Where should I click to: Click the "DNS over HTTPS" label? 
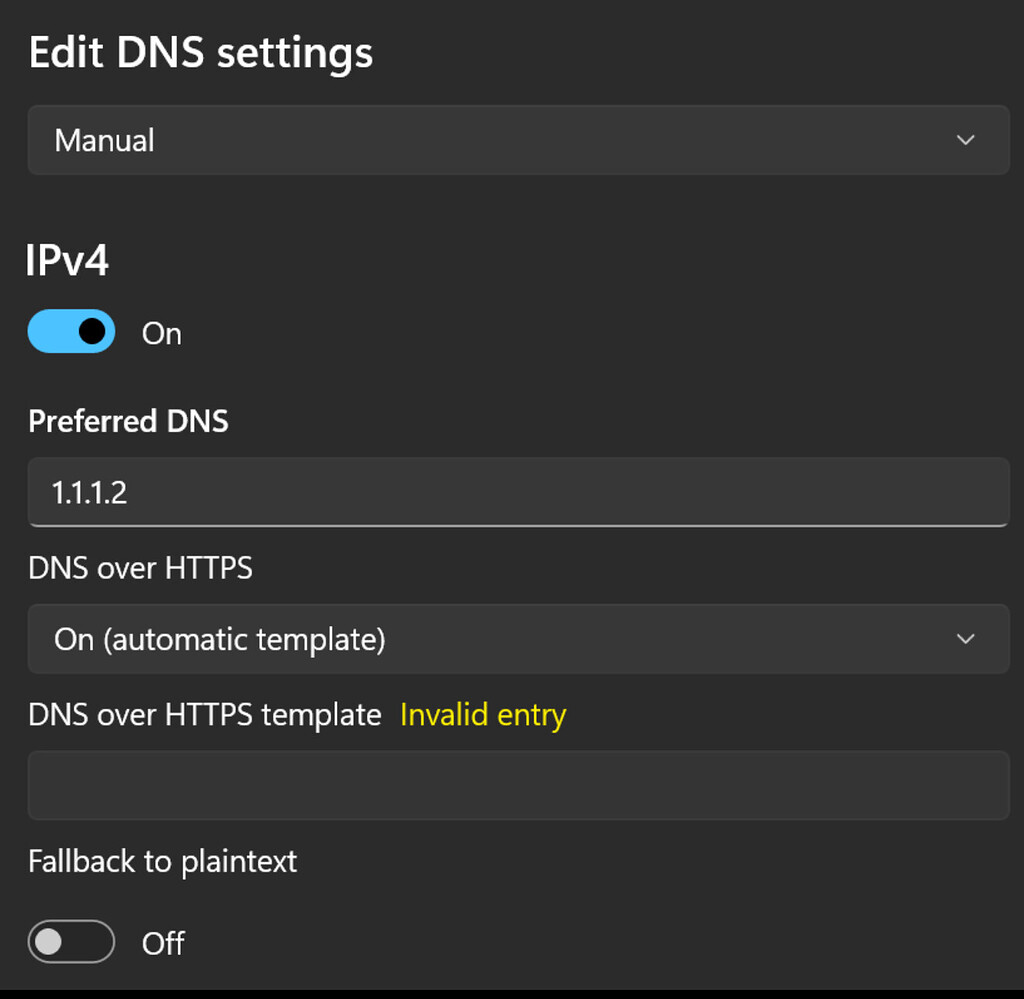[140, 568]
